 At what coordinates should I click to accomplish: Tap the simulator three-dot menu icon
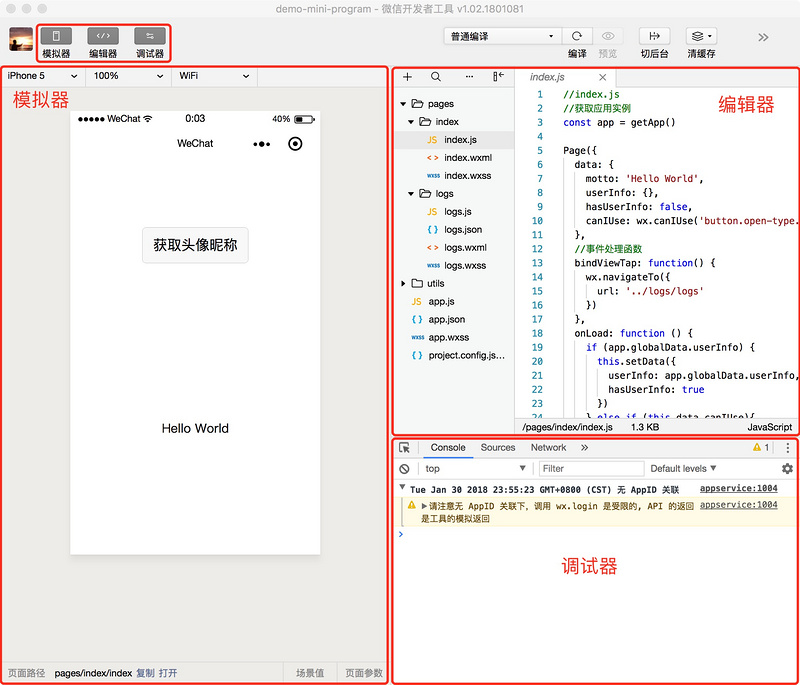(x=262, y=144)
